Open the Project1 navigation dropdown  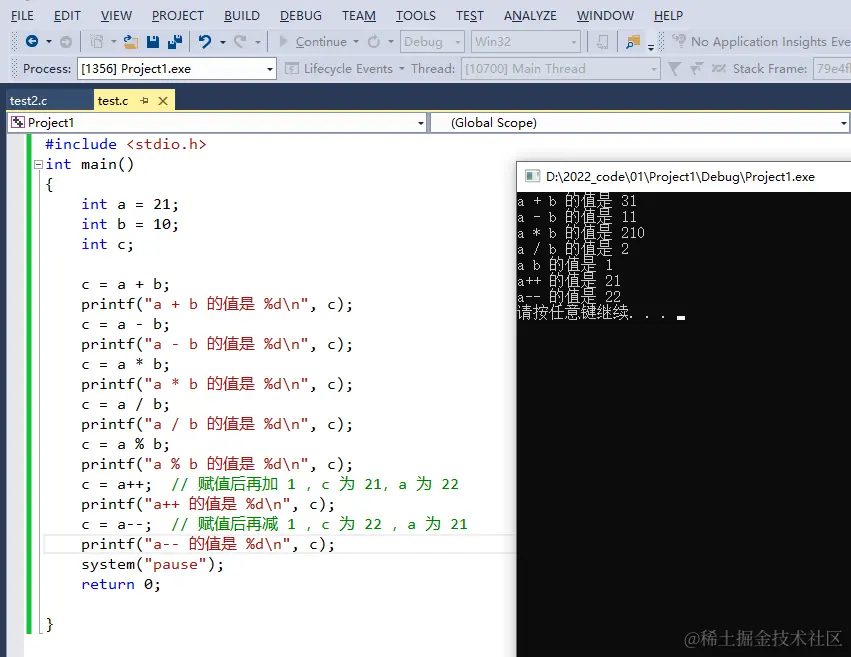[217, 123]
